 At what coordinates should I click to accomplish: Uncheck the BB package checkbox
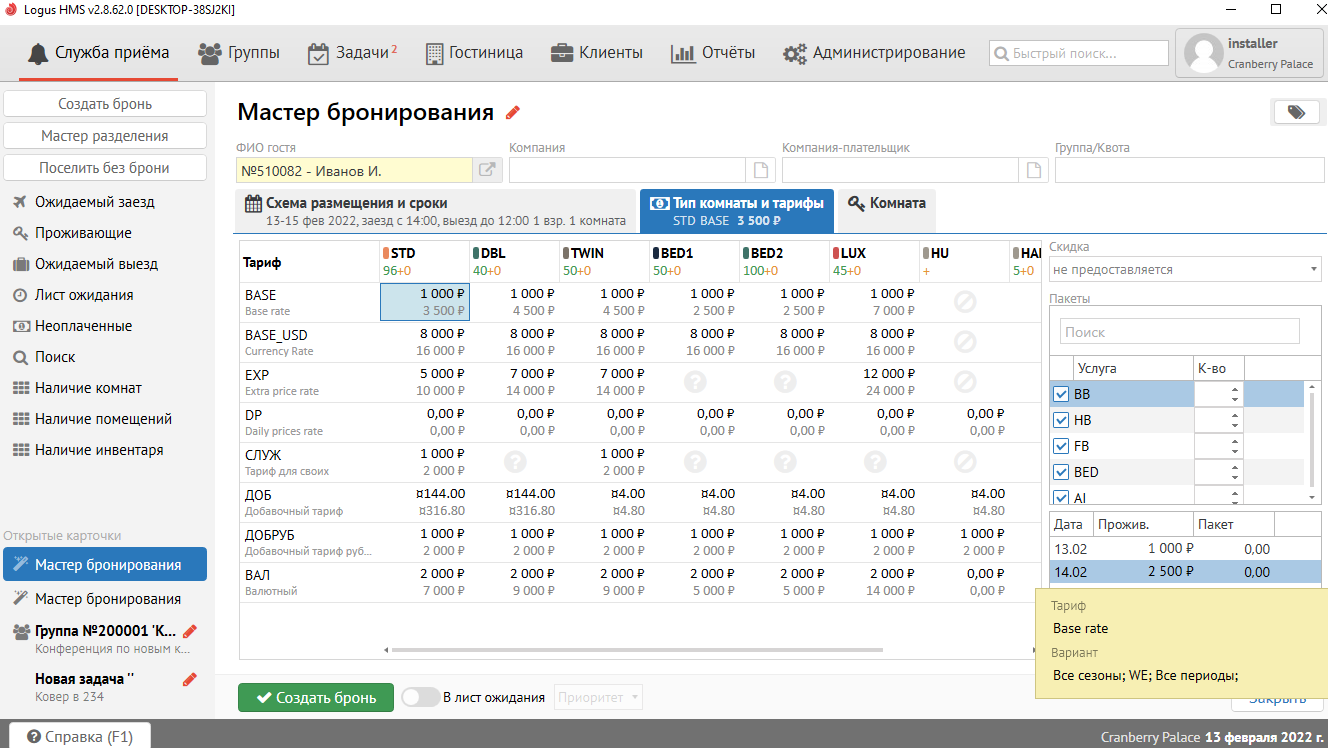coord(1061,394)
